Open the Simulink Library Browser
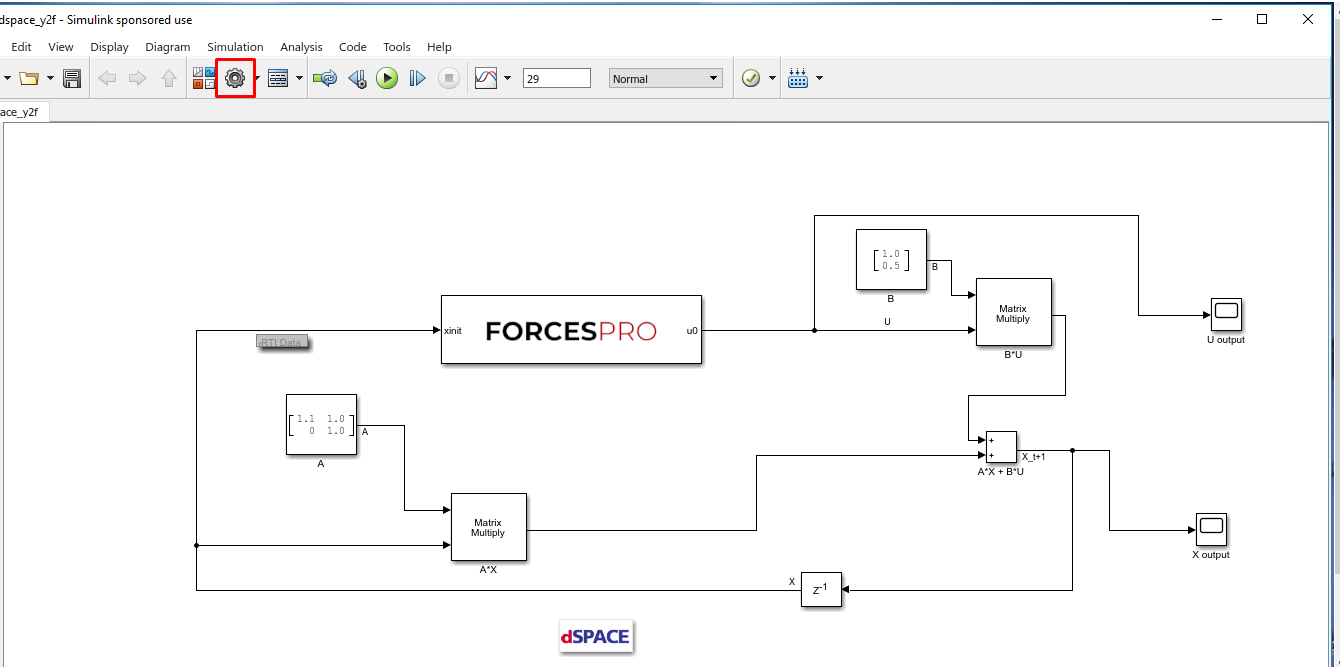The width and height of the screenshot is (1340, 667). click(x=204, y=78)
